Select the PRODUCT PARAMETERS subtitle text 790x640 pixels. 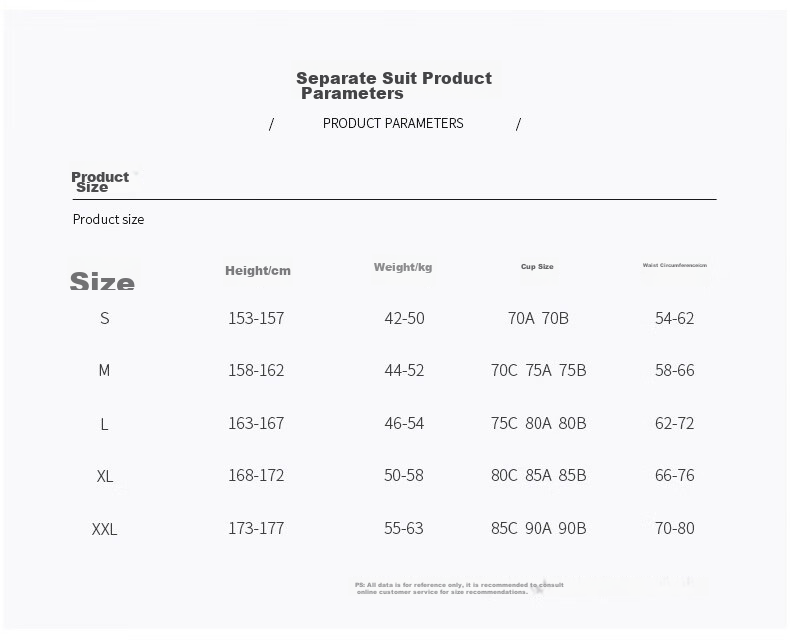(393, 123)
